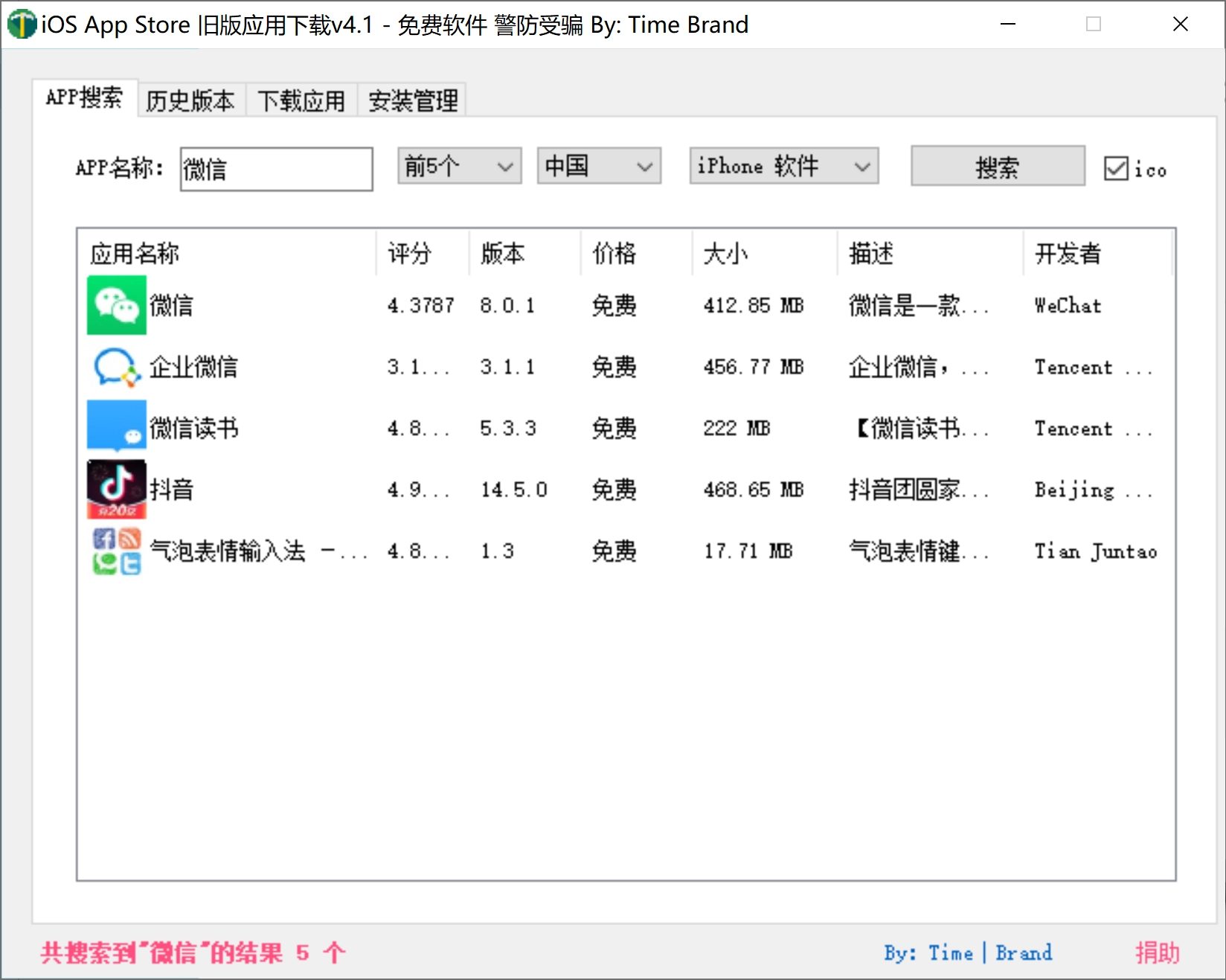Screen dimensions: 1226x980
Task: Click the 免费 price in 微信 row
Action: point(614,305)
